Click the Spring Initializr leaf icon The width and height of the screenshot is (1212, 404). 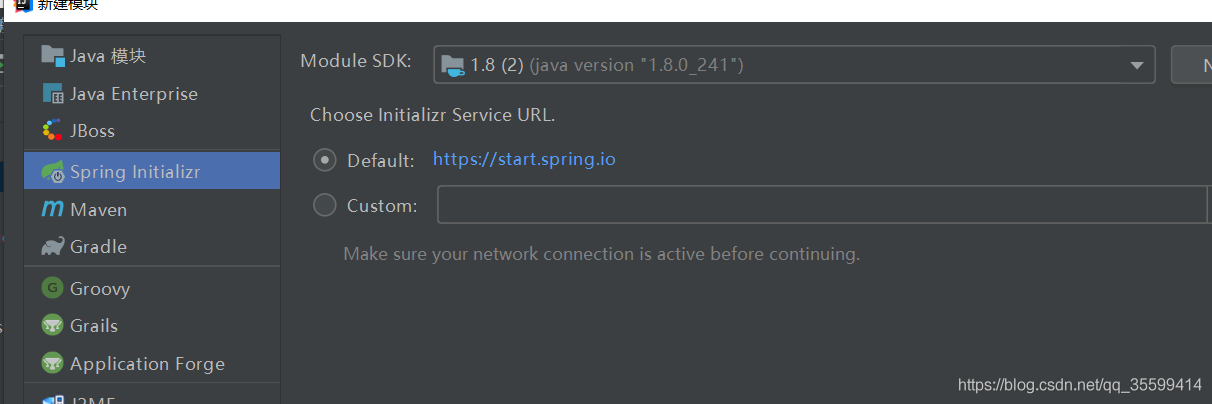tap(53, 172)
